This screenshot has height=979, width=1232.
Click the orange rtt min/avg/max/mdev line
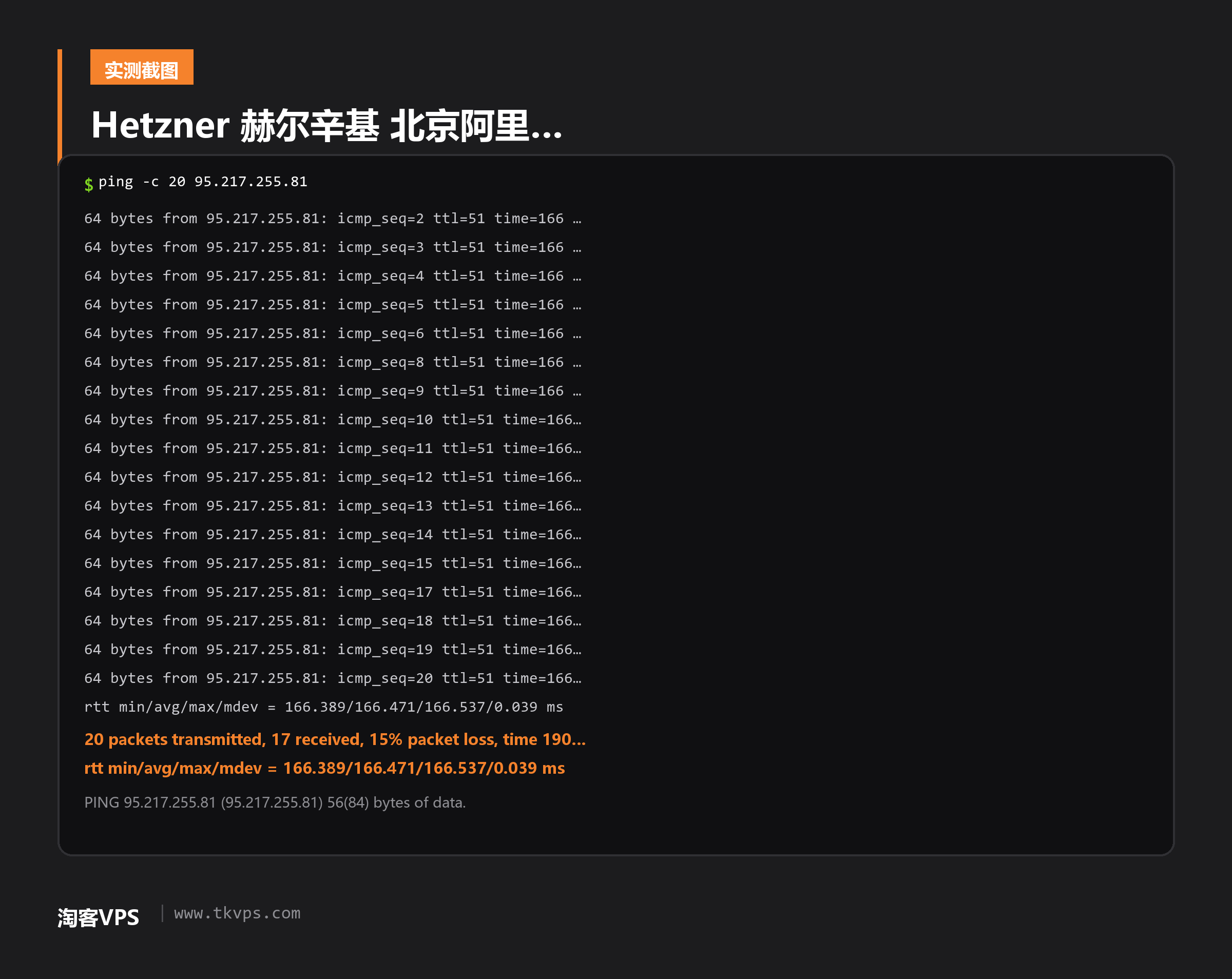click(324, 768)
